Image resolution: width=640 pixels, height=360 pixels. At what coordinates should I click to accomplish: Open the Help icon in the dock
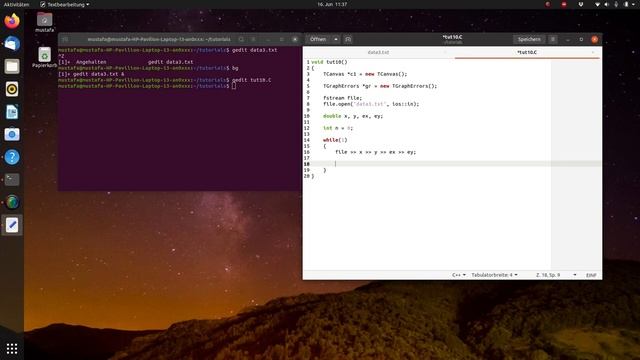pyautogui.click(x=12, y=157)
